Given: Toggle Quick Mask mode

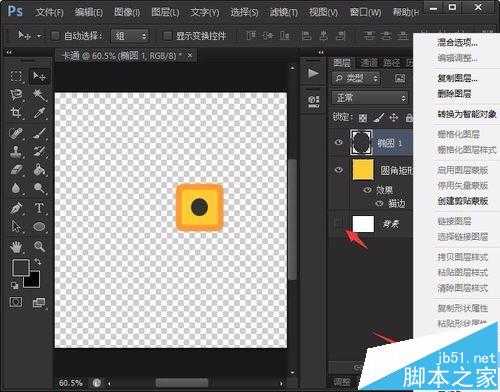Looking at the screenshot, I should [16, 302].
